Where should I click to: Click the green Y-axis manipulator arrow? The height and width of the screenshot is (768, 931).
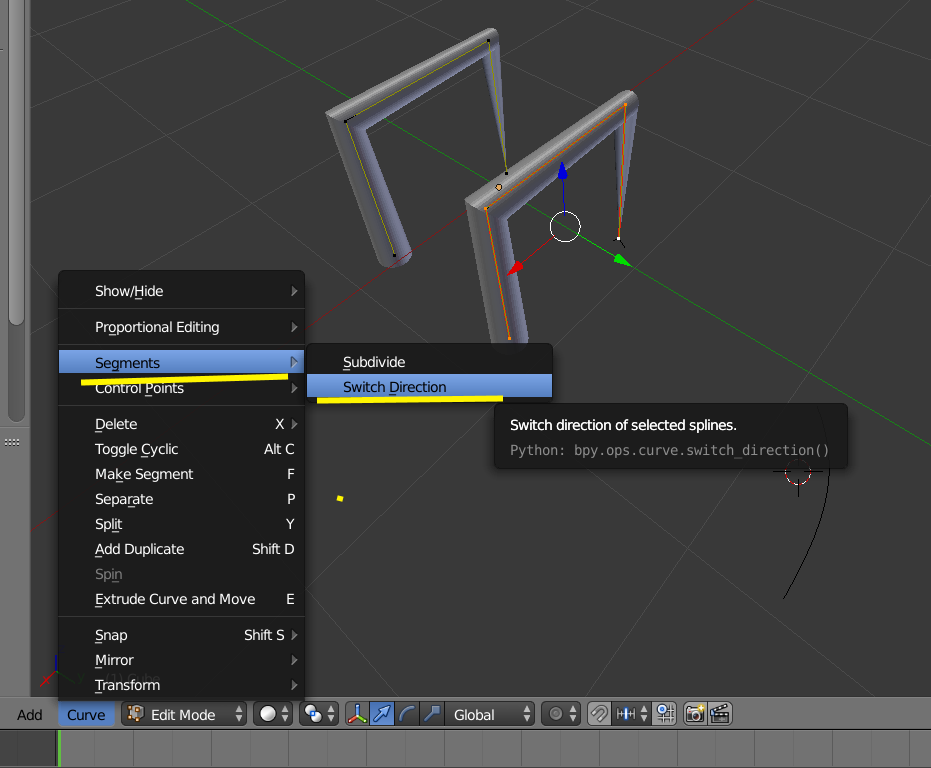coord(622,260)
